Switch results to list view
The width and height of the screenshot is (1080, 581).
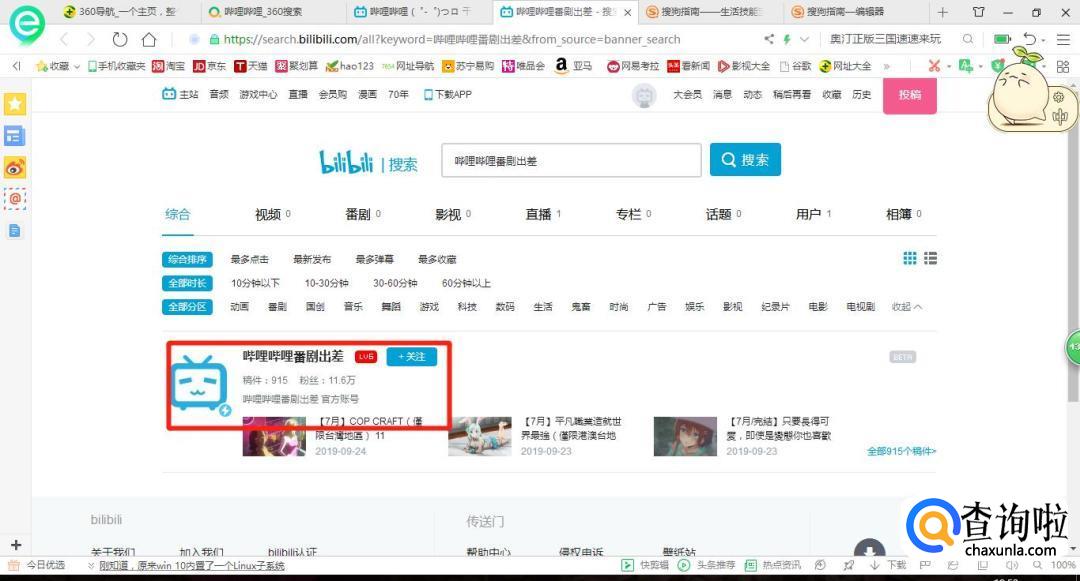pyautogui.click(x=931, y=258)
